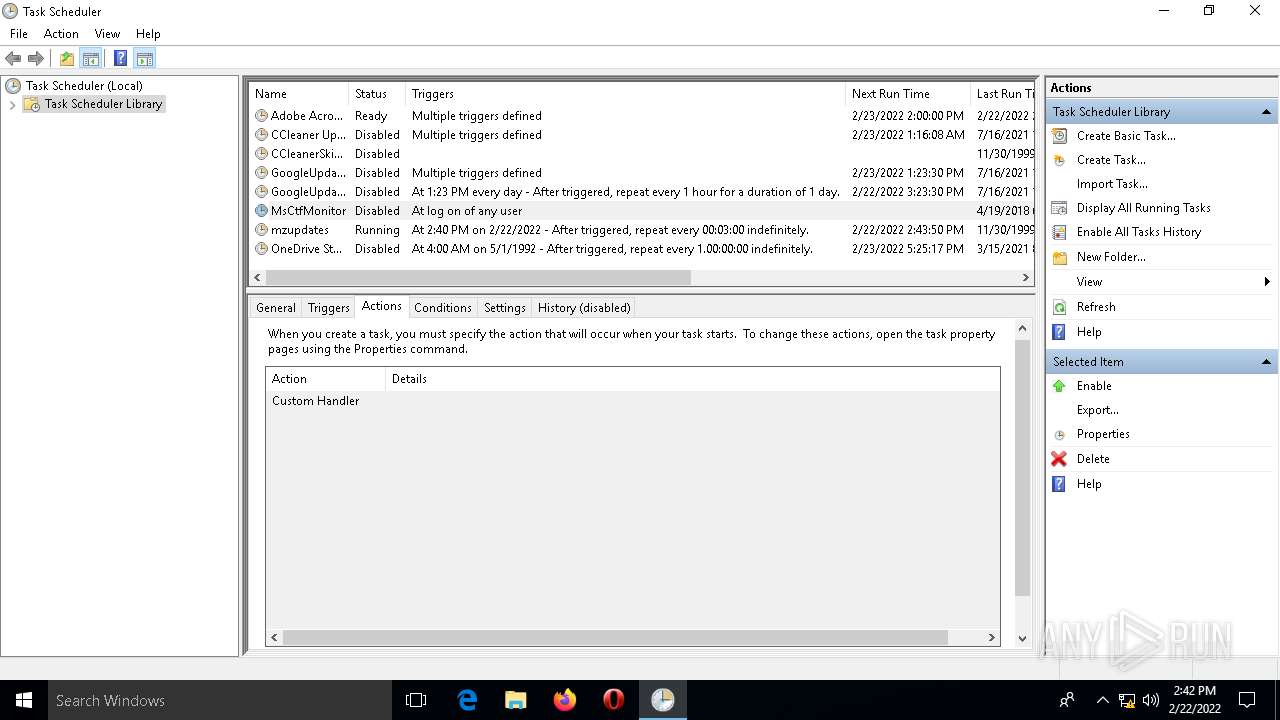Select the Task Scheduler Library node
This screenshot has height=720, width=1280.
coord(103,104)
